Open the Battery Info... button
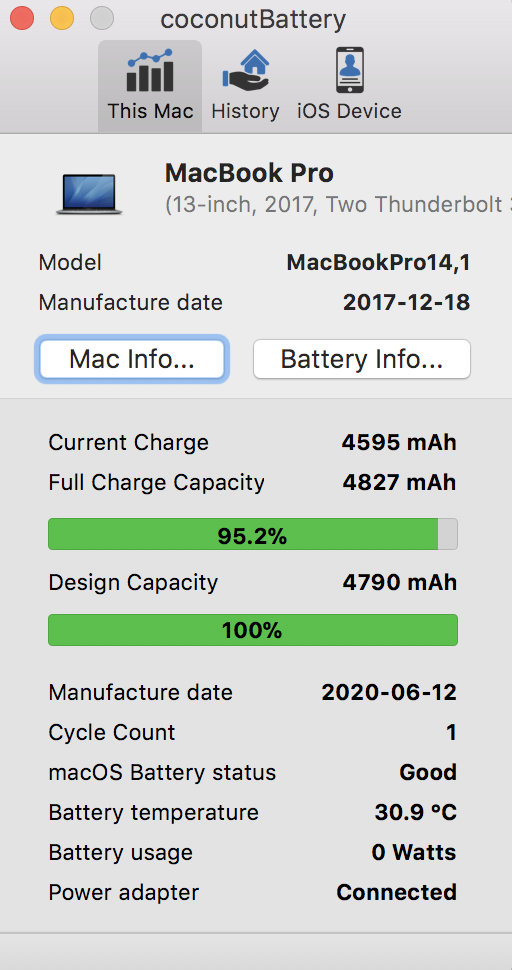 click(x=362, y=359)
